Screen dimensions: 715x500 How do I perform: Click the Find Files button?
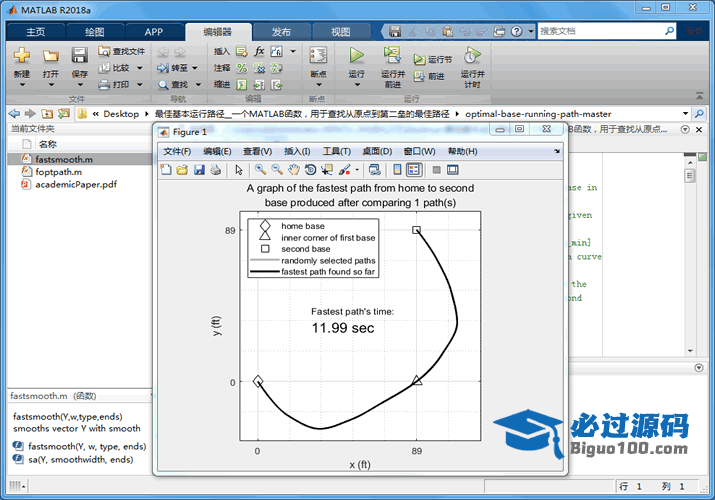click(122, 52)
